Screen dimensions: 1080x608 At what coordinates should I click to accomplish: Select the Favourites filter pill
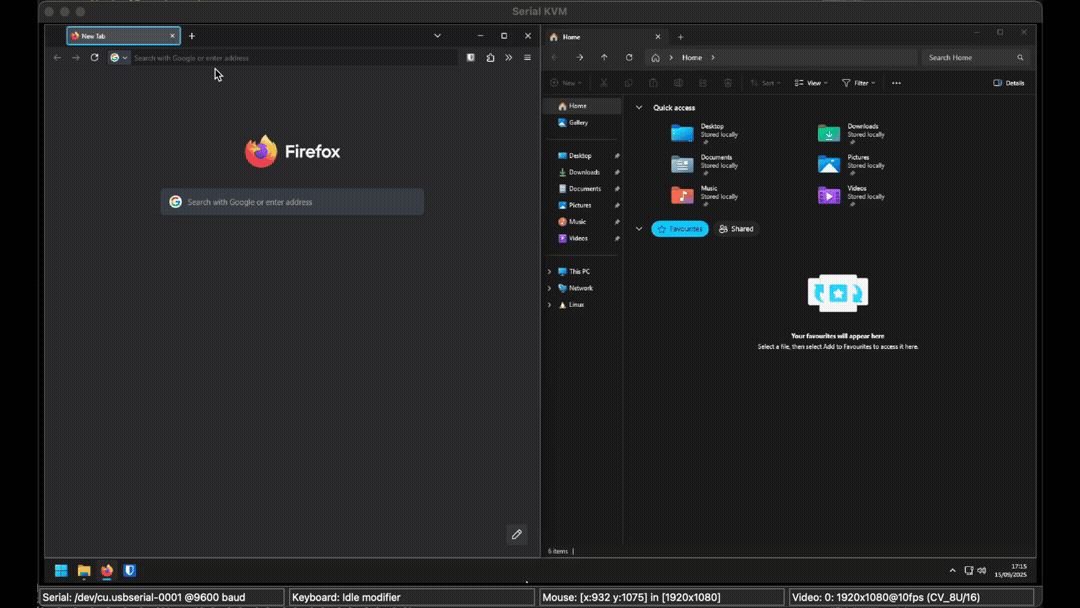pyautogui.click(x=680, y=229)
